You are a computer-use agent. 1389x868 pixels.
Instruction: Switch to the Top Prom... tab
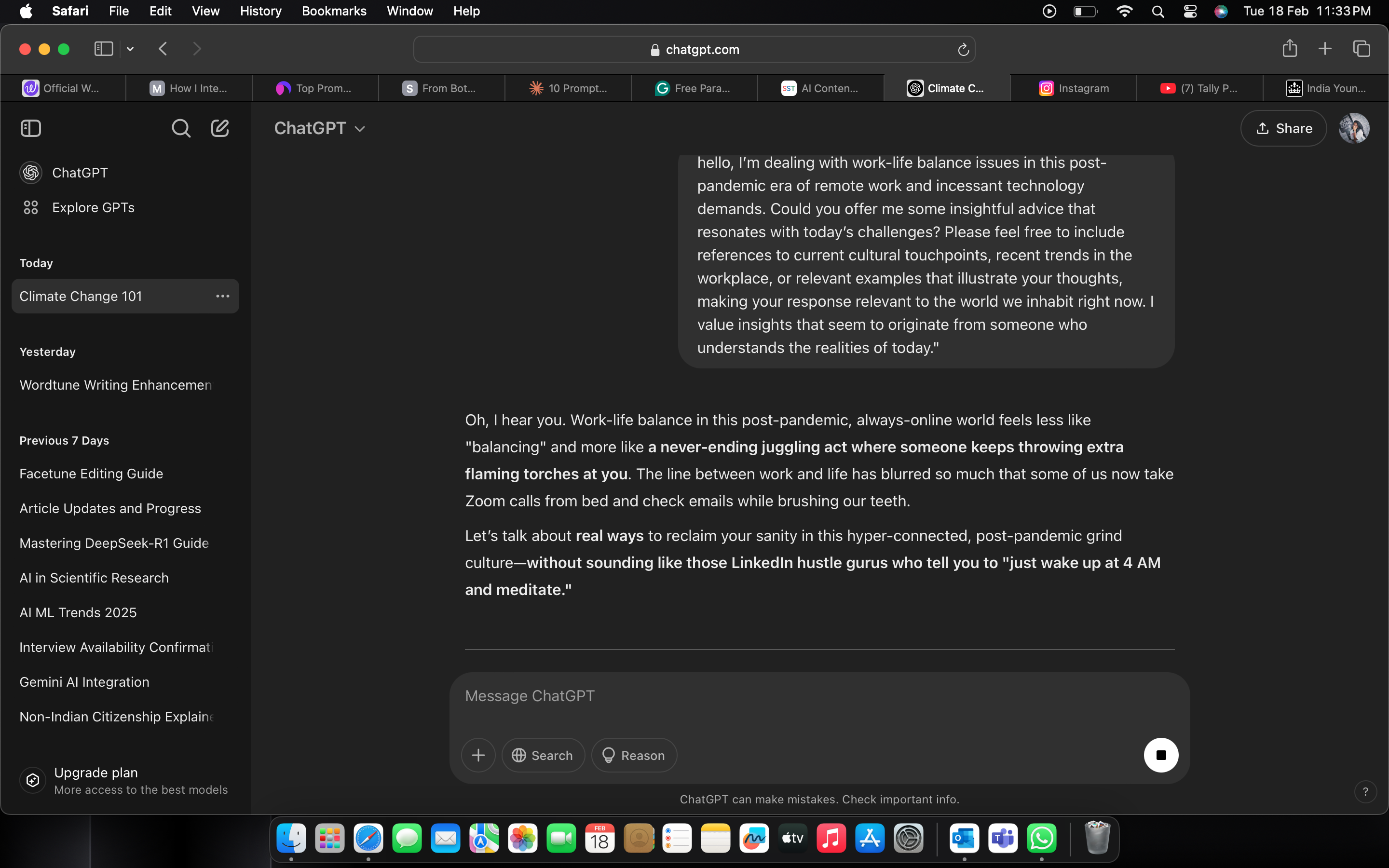tap(315, 88)
